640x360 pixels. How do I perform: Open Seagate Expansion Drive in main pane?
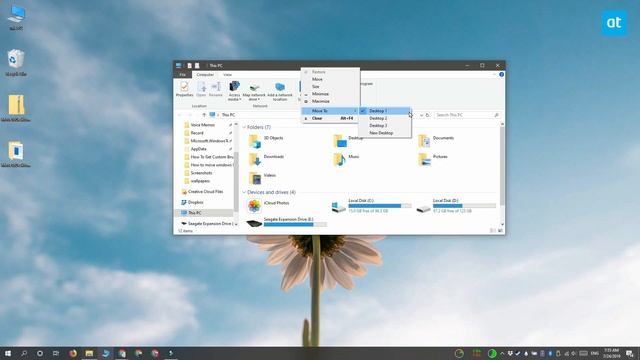[287, 222]
